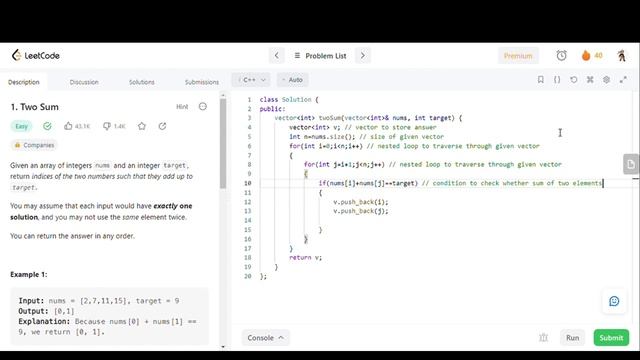Click the Hint link
The width and height of the screenshot is (640, 360).
[x=182, y=107]
